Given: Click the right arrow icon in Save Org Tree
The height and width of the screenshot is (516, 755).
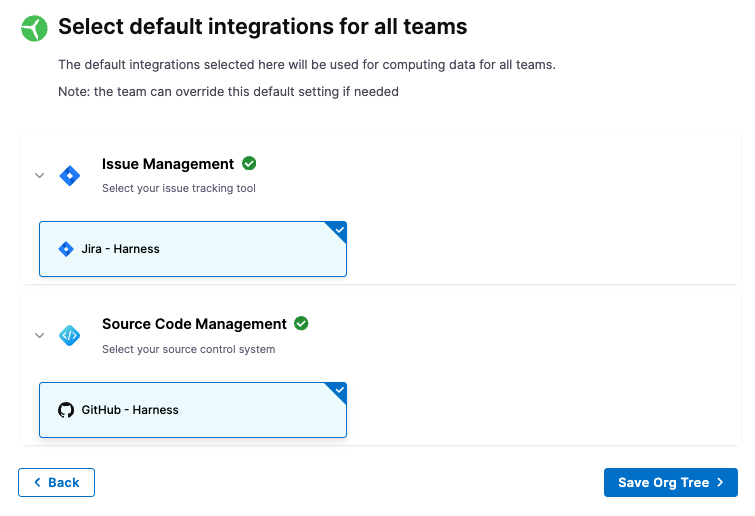Looking at the screenshot, I should 719,483.
